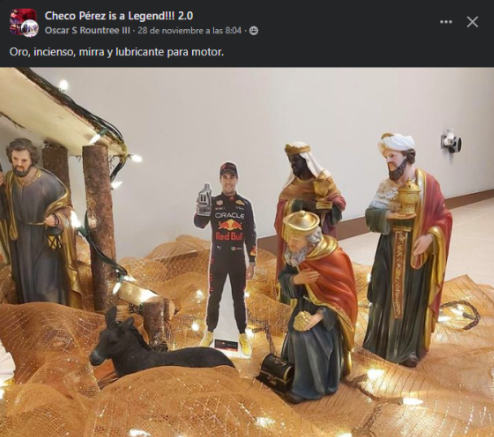Open the group avatar picture
Screen dimensions: 494x437
click(23, 22)
